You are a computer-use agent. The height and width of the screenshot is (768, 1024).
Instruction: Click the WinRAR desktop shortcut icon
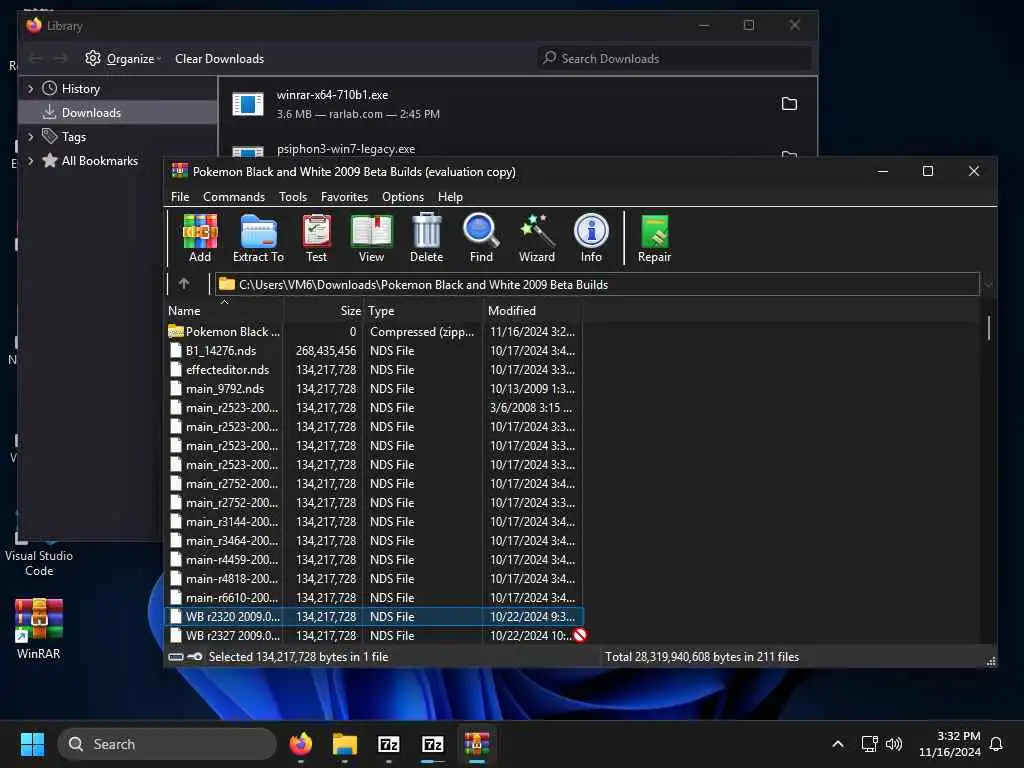pos(39,628)
